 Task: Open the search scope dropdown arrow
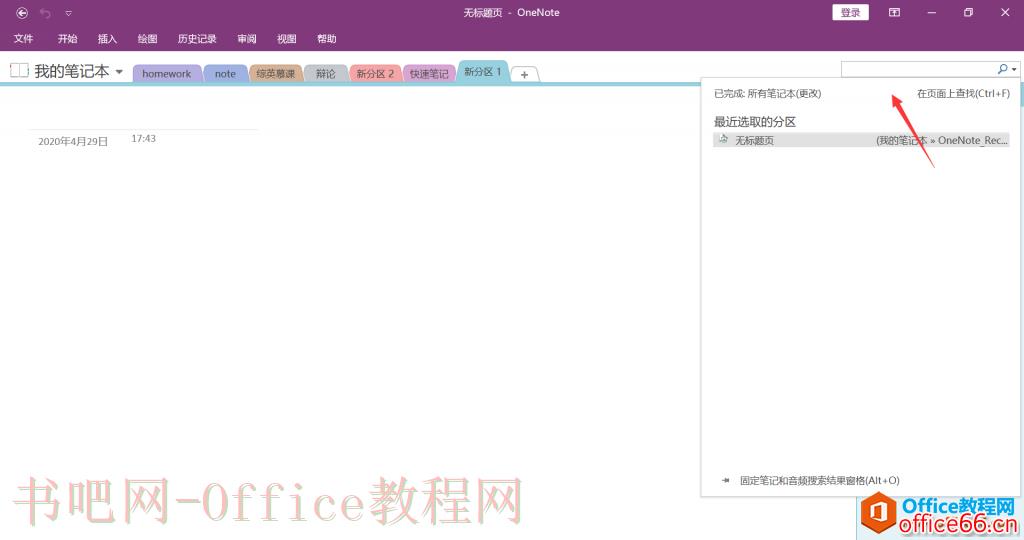click(x=1014, y=69)
